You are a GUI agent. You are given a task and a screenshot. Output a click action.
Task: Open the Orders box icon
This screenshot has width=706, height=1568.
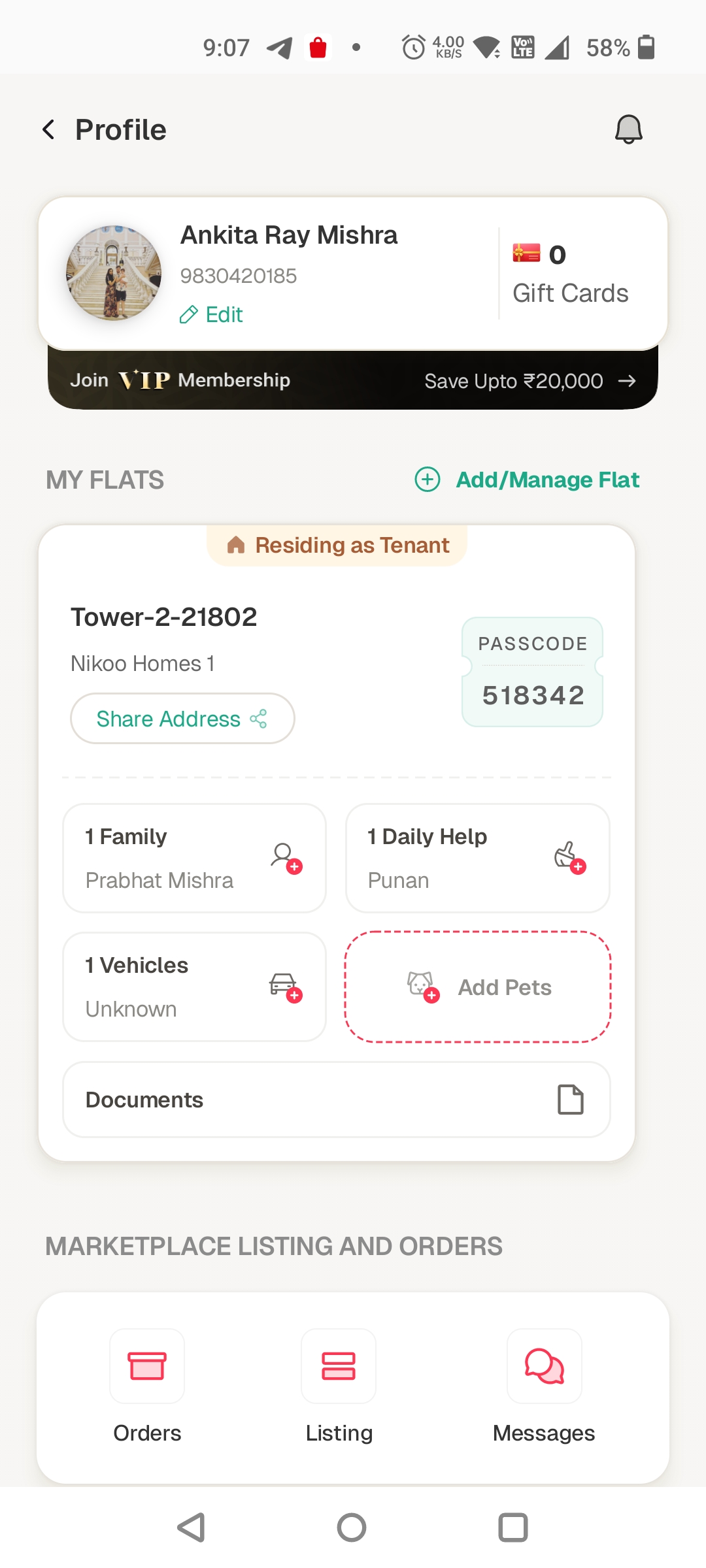click(x=147, y=1366)
